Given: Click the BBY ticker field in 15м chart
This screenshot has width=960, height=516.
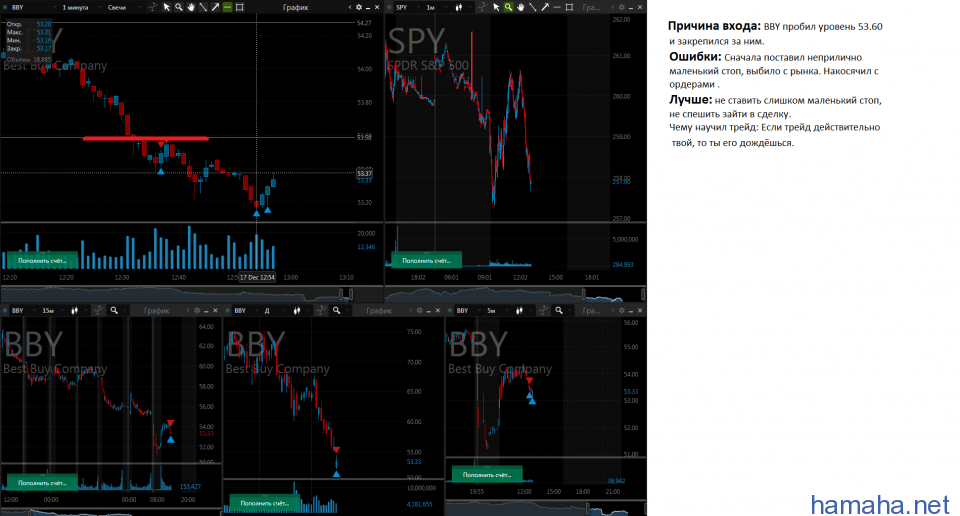Looking at the screenshot, I should pyautogui.click(x=24, y=311).
